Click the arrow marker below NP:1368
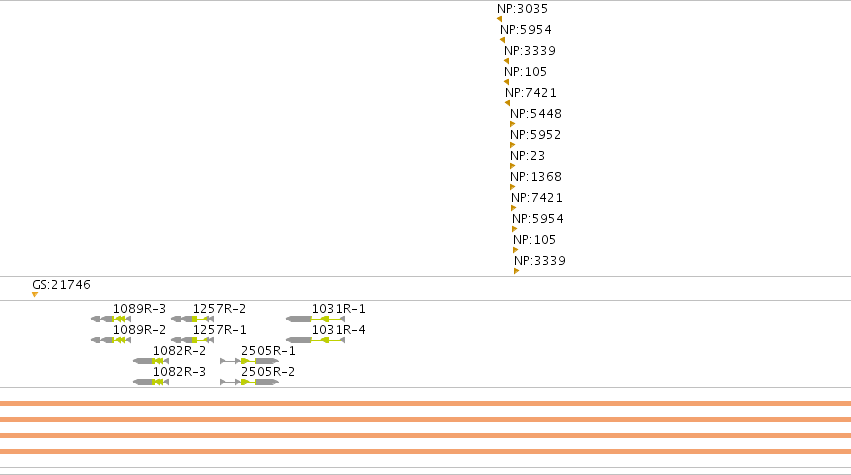The height and width of the screenshot is (475, 851). point(512,187)
